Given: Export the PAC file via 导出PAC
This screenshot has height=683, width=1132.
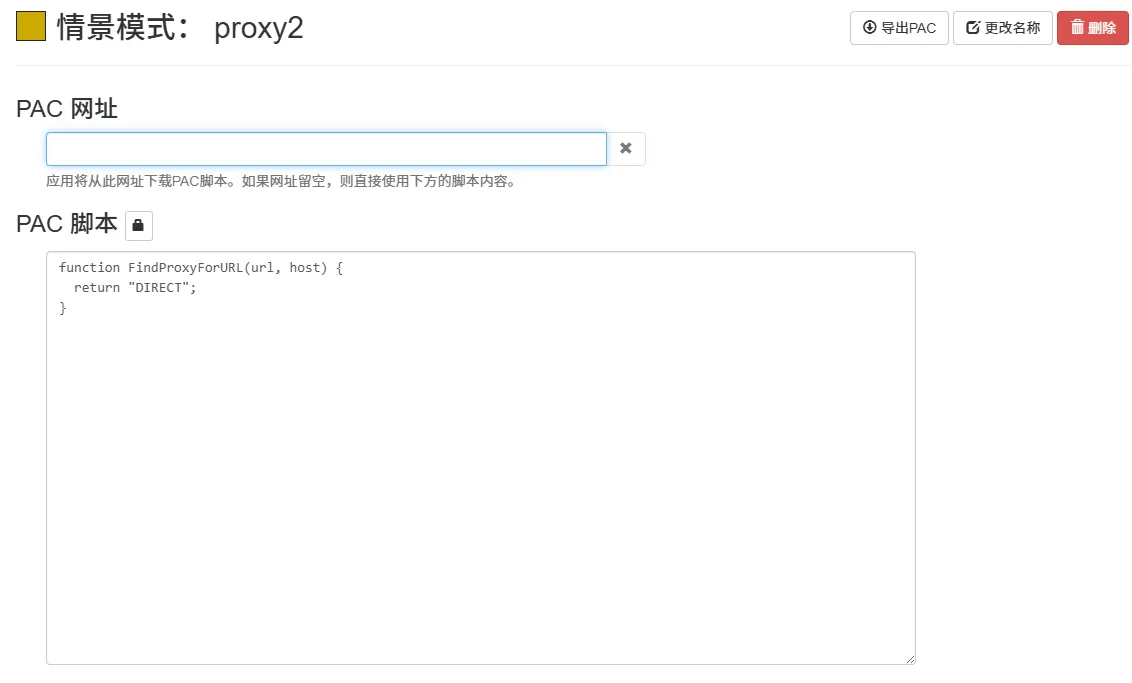Looking at the screenshot, I should (898, 28).
